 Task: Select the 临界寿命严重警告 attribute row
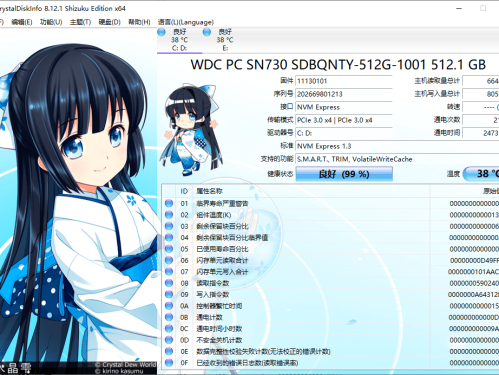pos(330,203)
